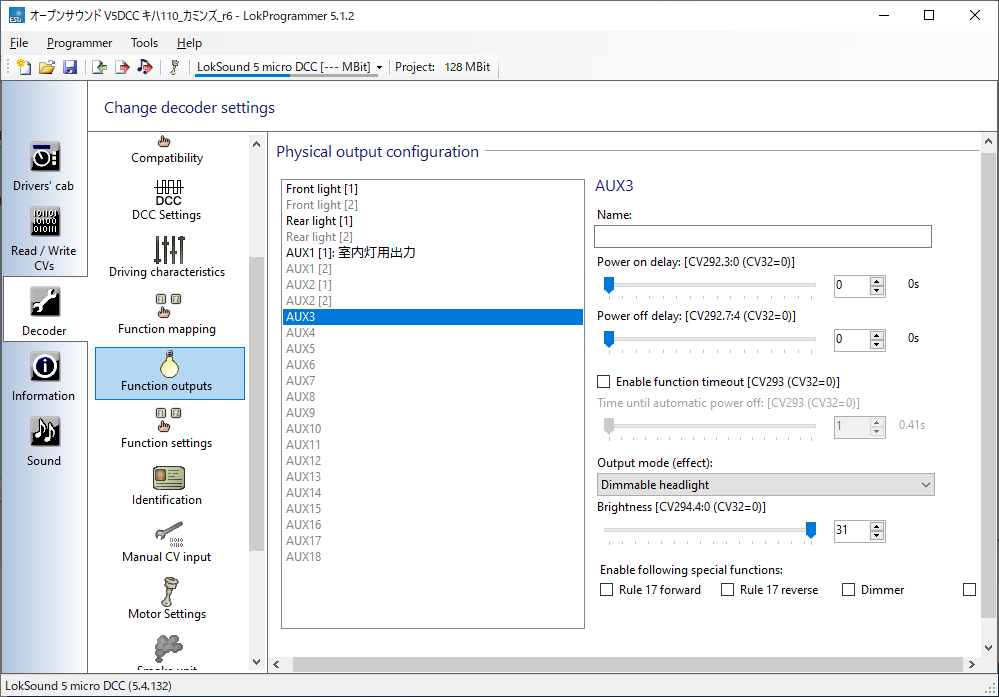The image size is (999, 697).
Task: Read decoder data toolbar icon
Action: [x=99, y=67]
